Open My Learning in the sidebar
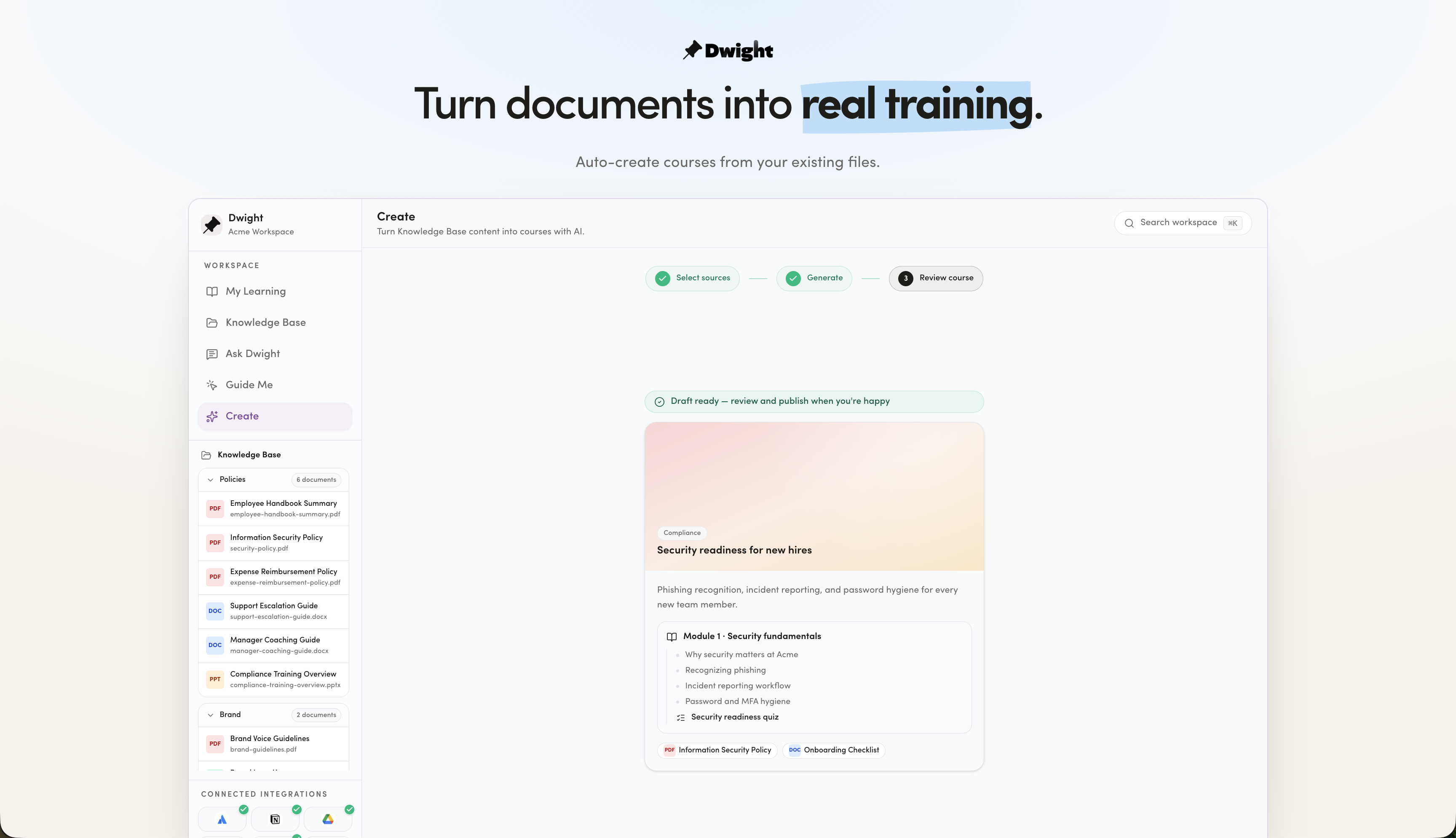The width and height of the screenshot is (1456, 838). [x=275, y=291]
